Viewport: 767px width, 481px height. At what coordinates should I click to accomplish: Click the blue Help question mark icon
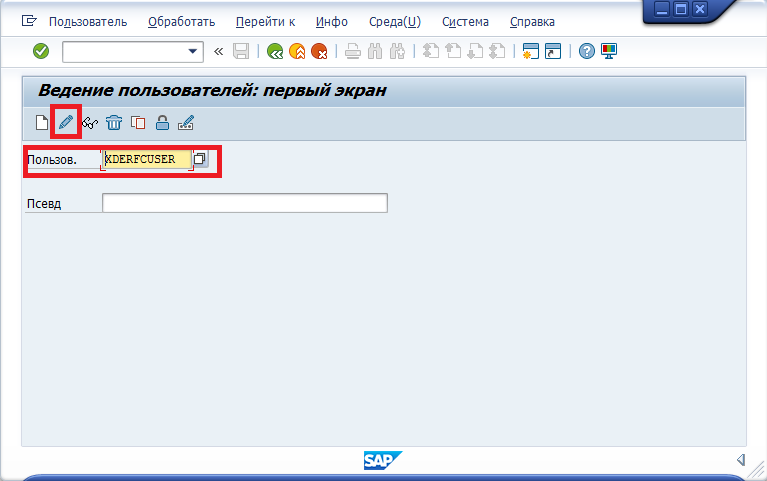point(587,51)
